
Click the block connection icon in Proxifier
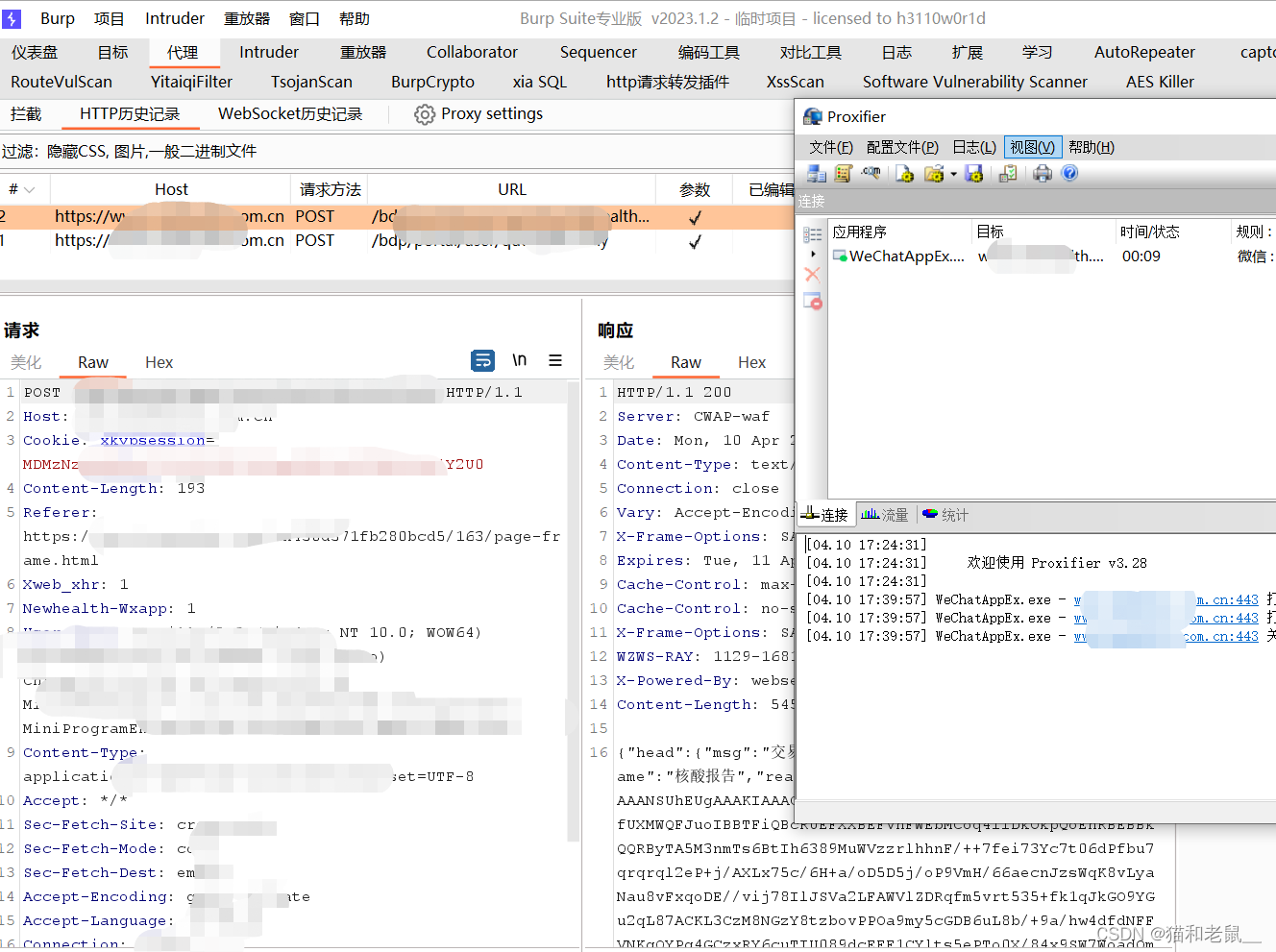(x=813, y=302)
